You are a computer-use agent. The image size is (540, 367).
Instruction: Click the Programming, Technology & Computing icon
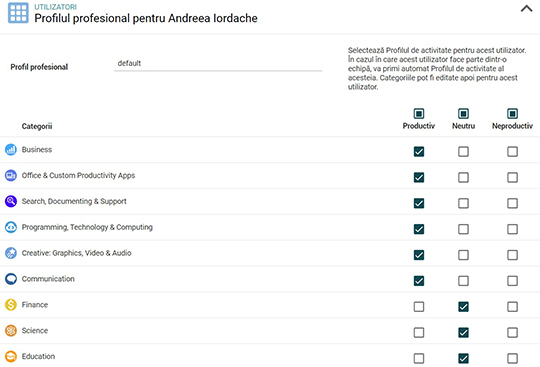pos(11,227)
